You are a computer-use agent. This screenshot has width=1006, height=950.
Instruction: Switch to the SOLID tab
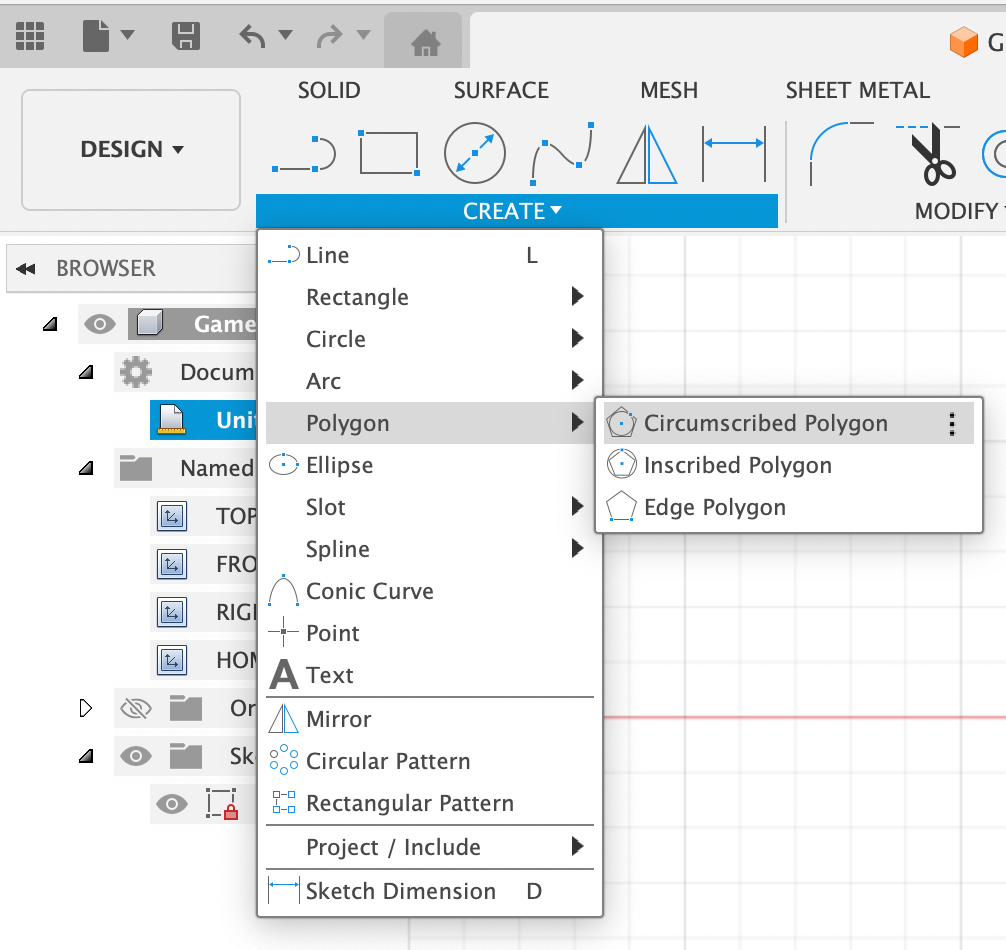point(328,90)
